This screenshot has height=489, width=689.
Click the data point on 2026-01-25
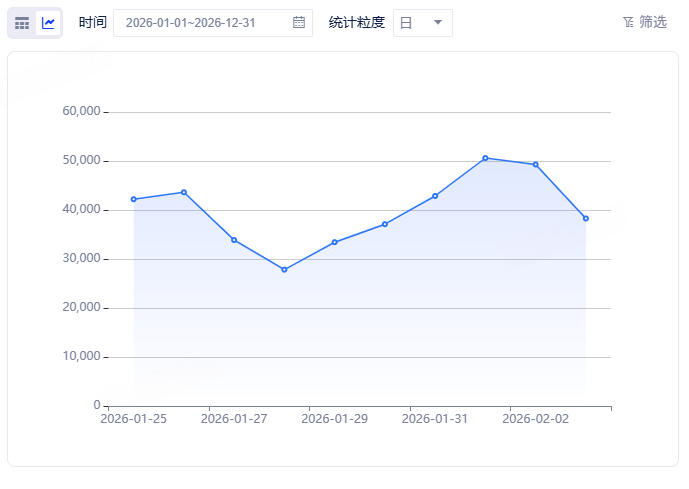click(134, 199)
